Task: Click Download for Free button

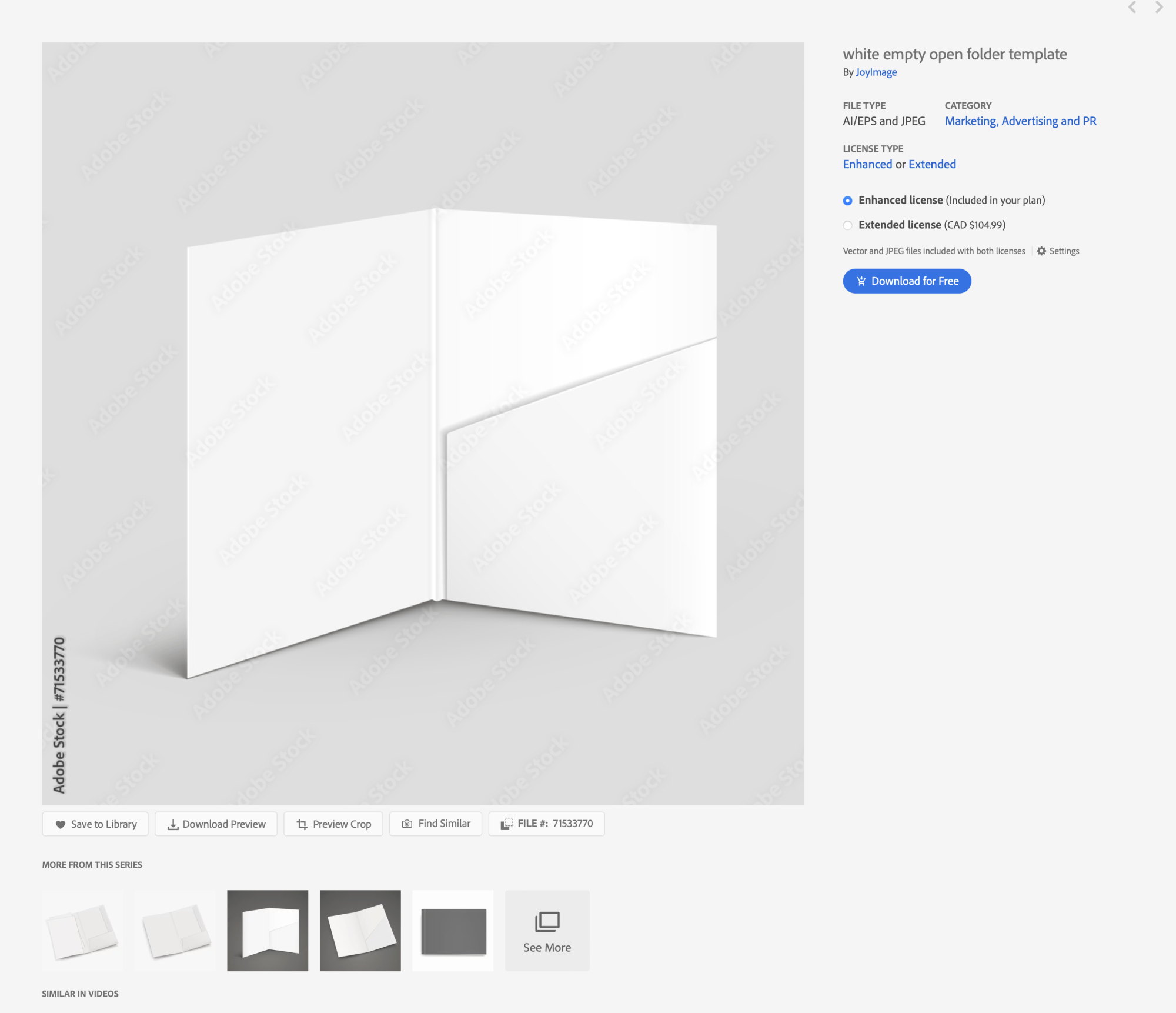Action: (x=907, y=281)
